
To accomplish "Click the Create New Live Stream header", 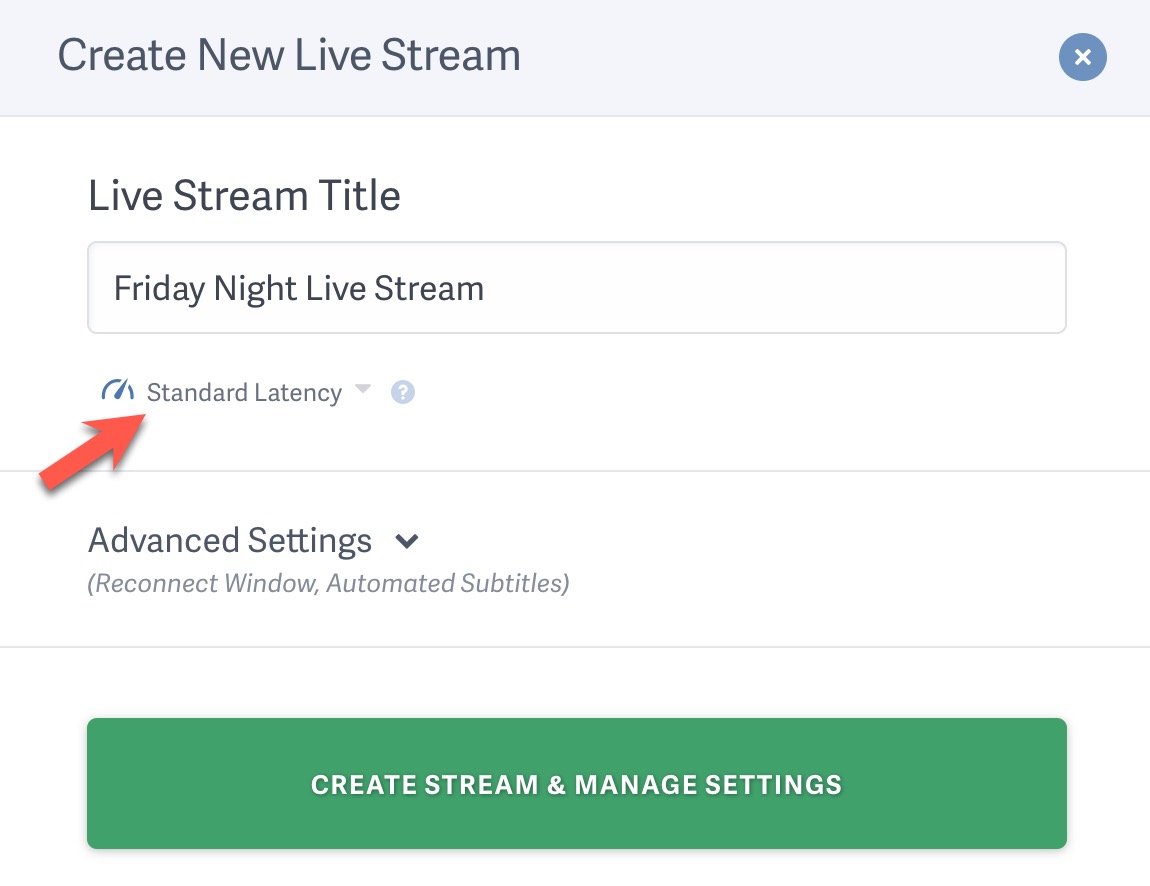I will pyautogui.click(x=289, y=56).
